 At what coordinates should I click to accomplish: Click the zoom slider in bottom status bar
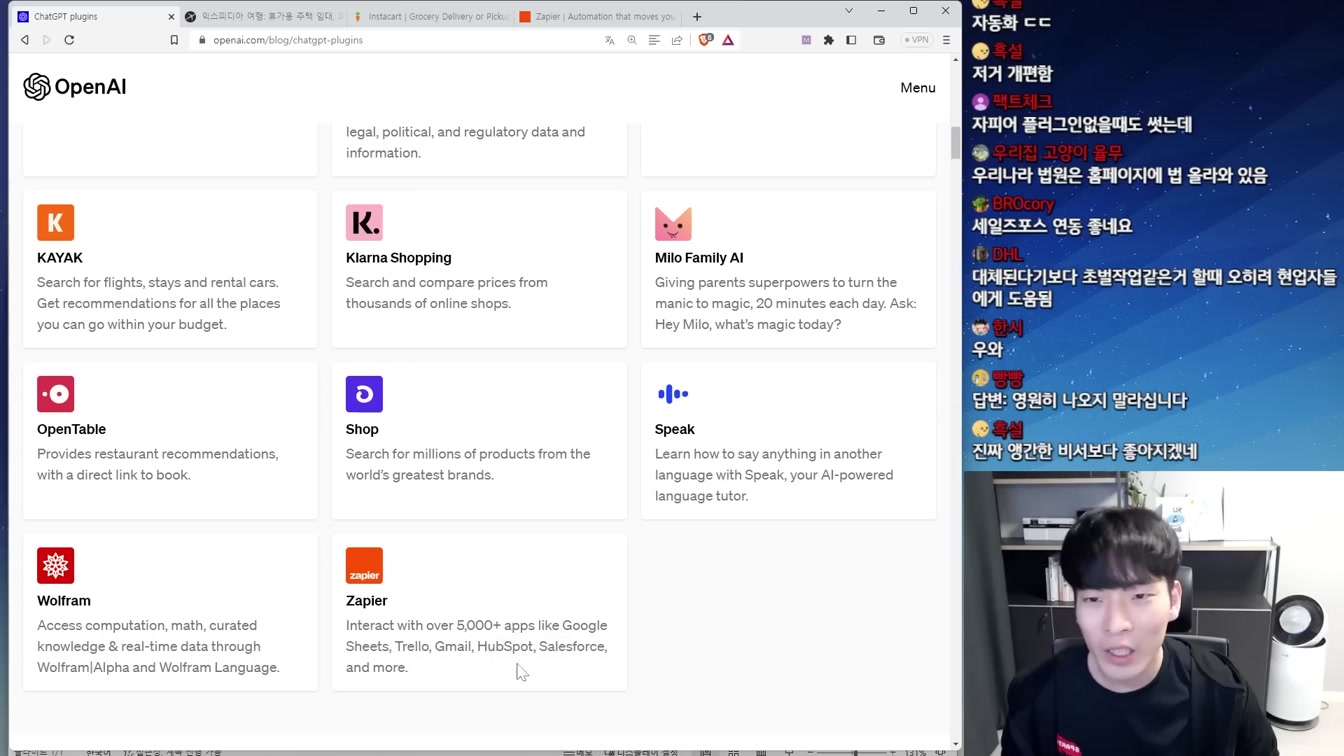point(852,752)
